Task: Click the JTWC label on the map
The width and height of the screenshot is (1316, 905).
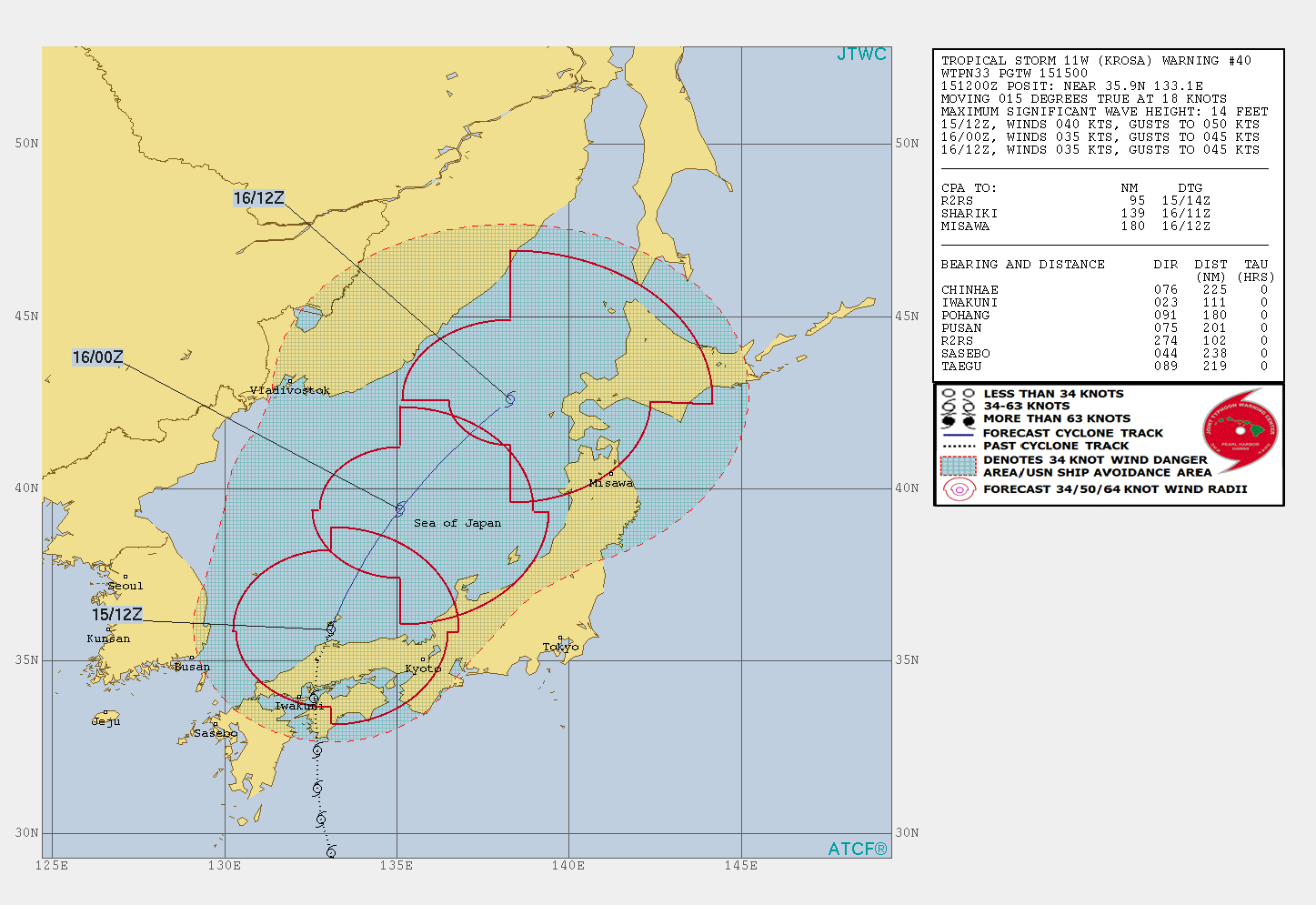Action: (x=861, y=55)
